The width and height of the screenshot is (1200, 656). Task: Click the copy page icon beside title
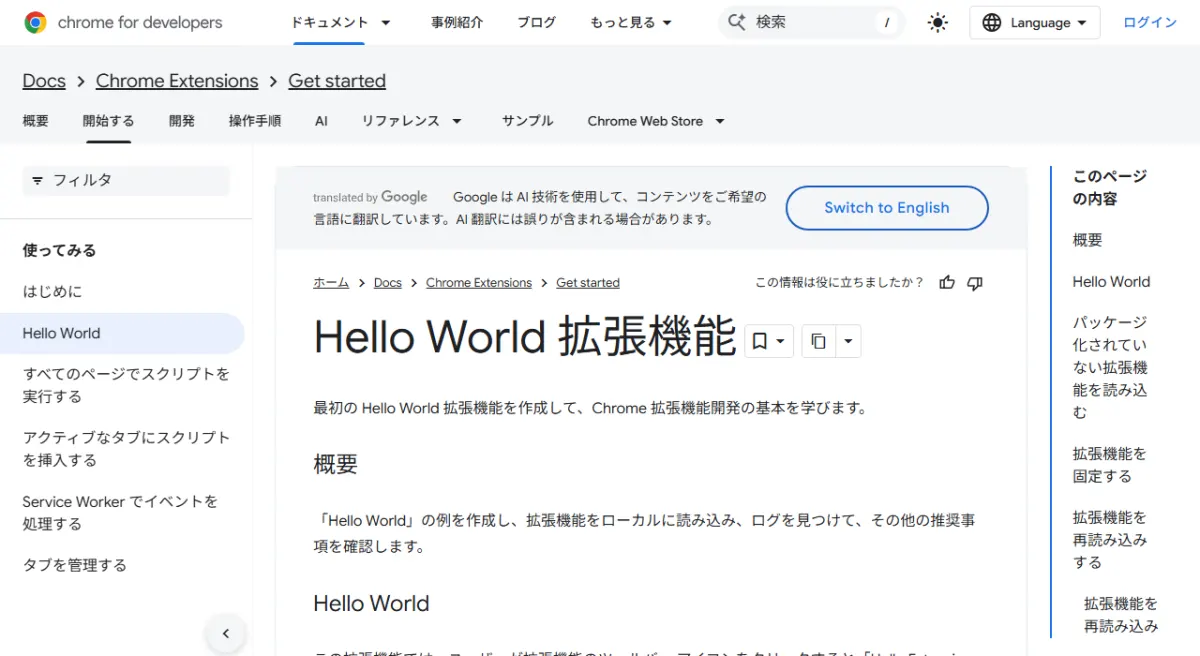coord(818,341)
